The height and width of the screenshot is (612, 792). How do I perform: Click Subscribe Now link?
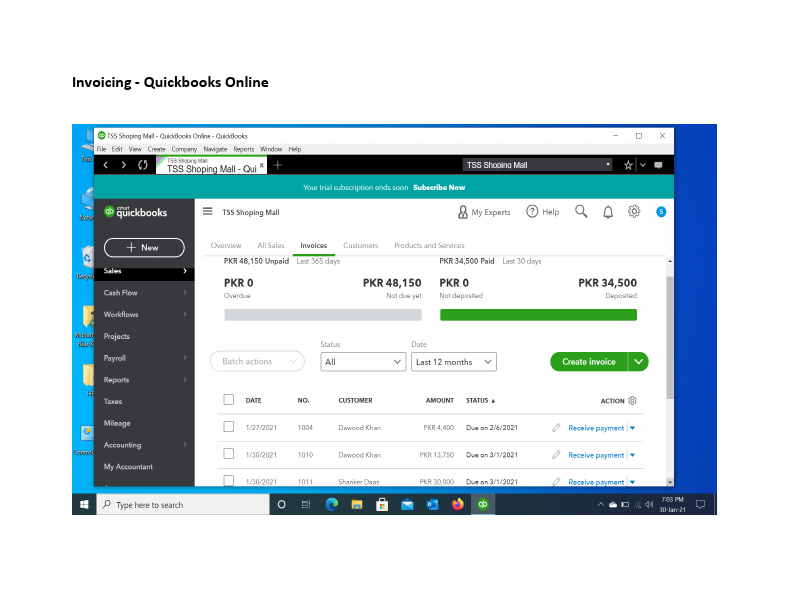pyautogui.click(x=439, y=187)
